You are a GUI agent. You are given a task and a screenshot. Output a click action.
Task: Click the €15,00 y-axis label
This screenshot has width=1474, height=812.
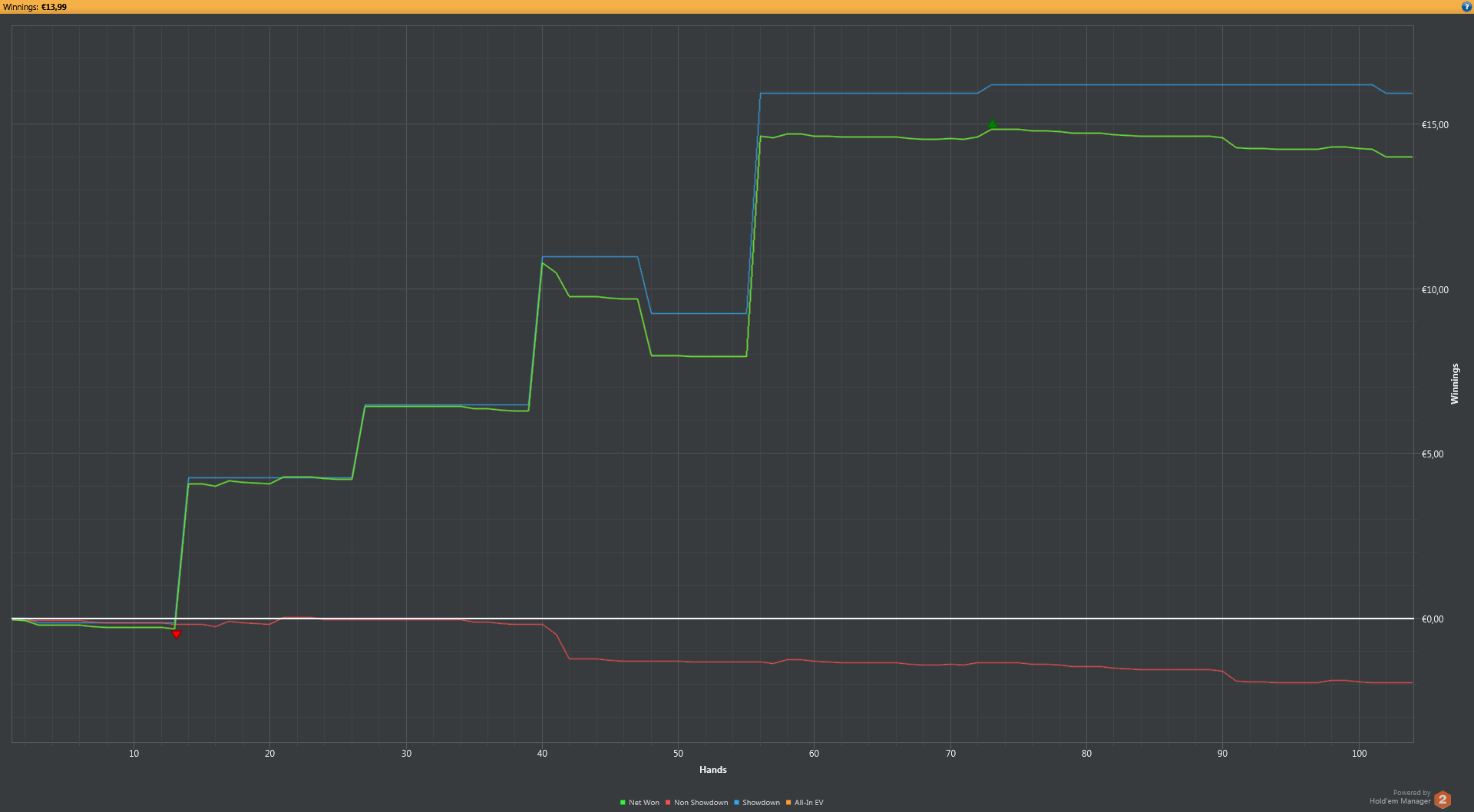[1435, 125]
